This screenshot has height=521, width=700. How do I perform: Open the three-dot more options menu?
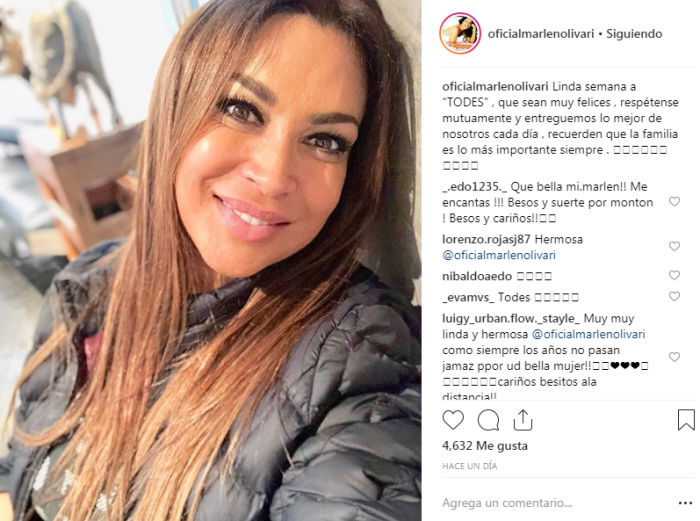(685, 503)
